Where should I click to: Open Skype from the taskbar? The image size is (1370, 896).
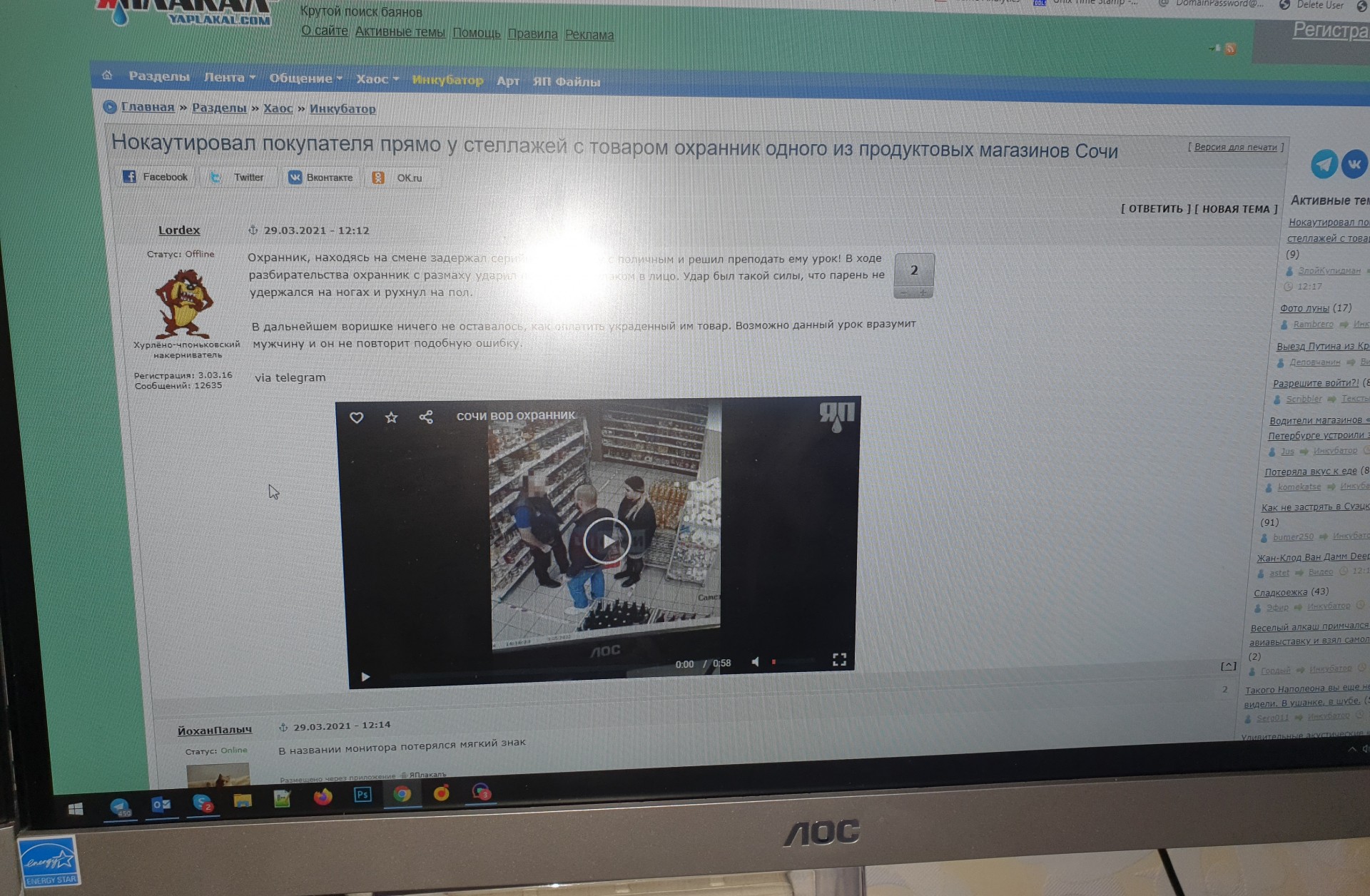(203, 803)
